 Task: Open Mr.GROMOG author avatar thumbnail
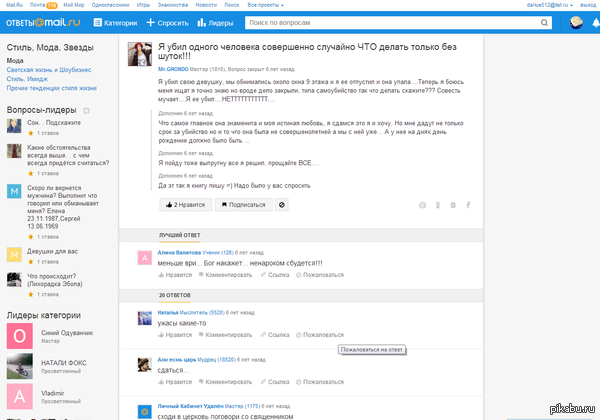click(140, 53)
